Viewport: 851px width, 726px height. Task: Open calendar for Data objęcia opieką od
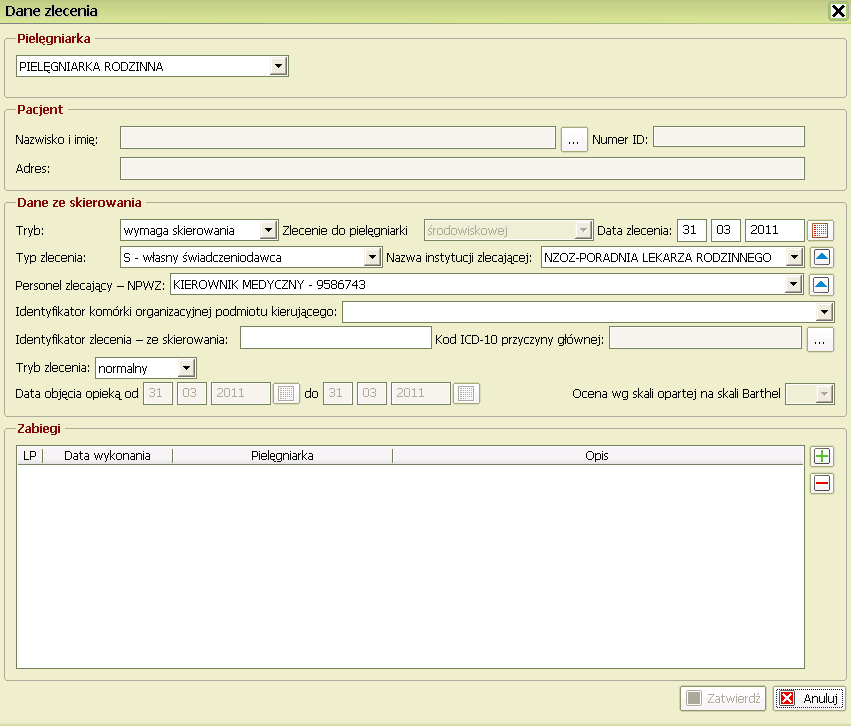coord(286,393)
